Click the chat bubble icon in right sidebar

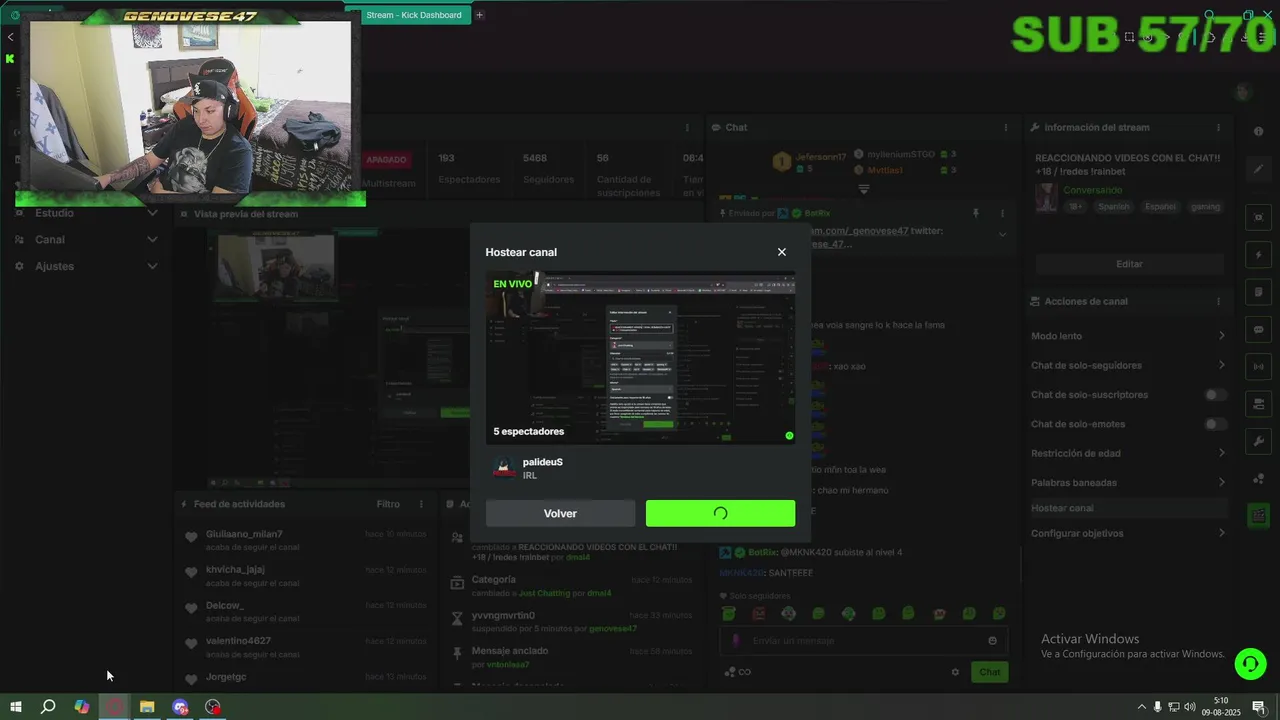(x=1259, y=329)
